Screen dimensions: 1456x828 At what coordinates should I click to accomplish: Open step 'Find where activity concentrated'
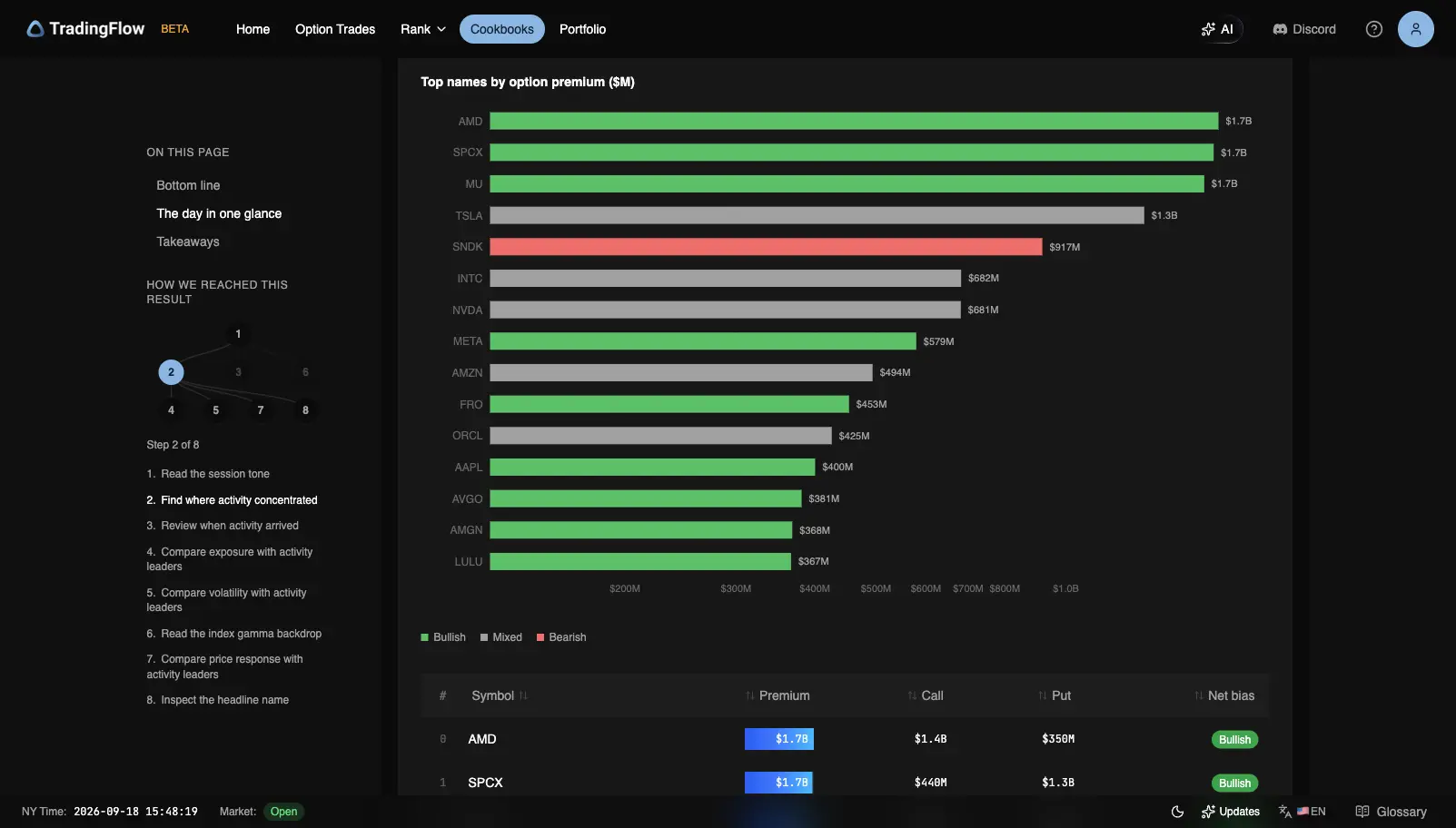coord(232,500)
